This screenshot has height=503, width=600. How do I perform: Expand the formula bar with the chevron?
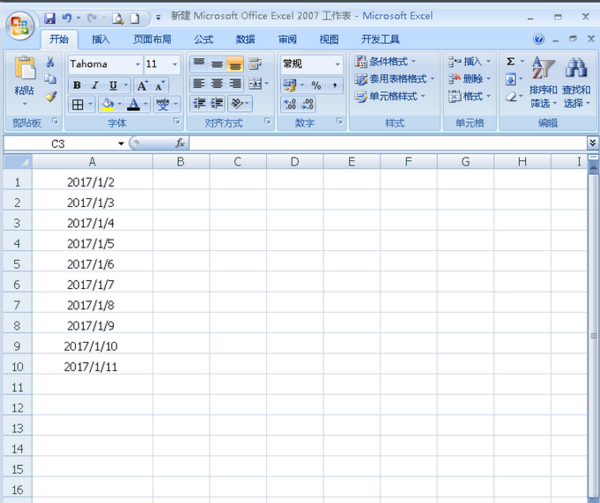click(x=592, y=143)
